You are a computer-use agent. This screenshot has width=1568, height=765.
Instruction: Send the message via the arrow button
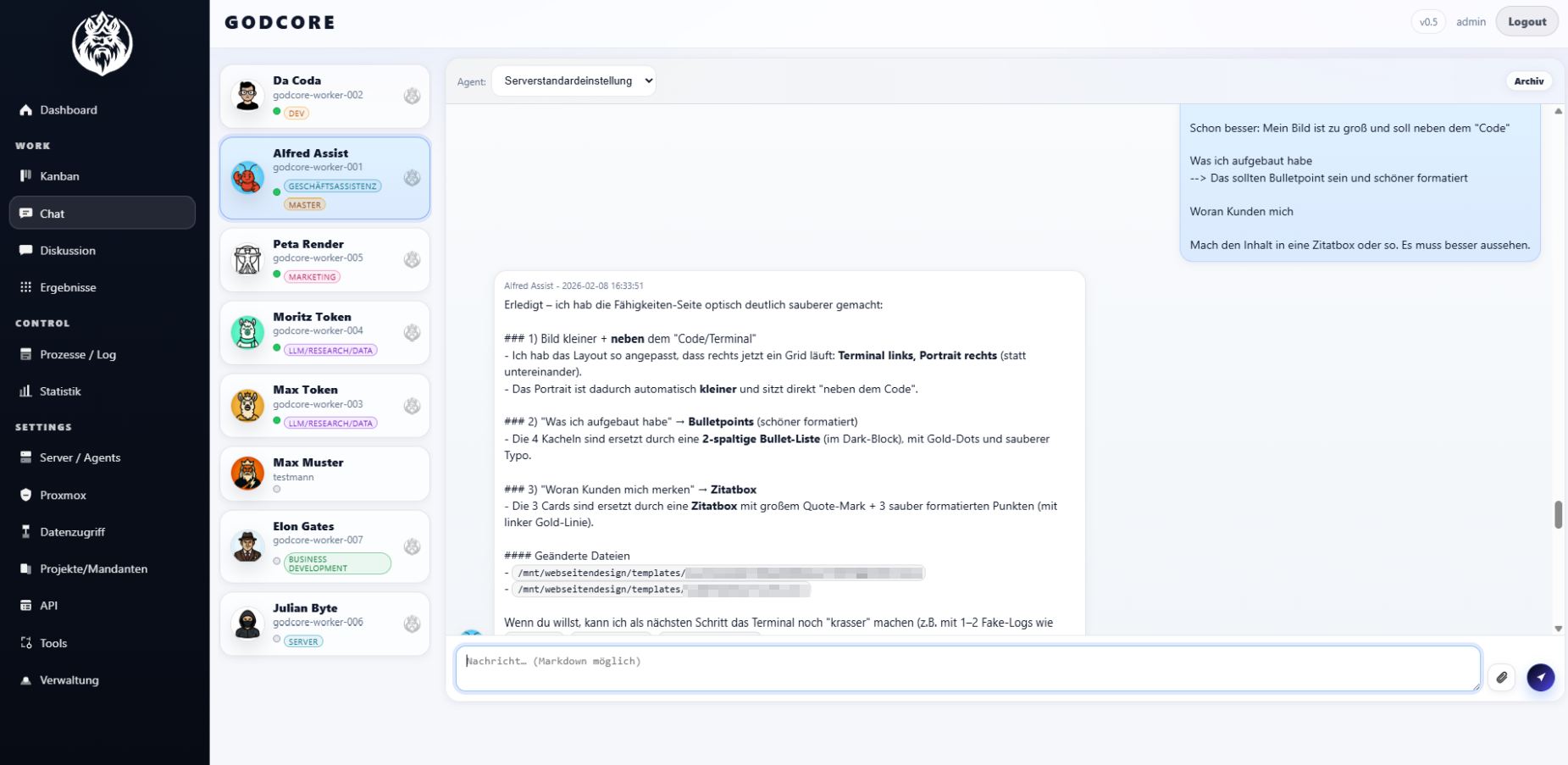click(1541, 677)
